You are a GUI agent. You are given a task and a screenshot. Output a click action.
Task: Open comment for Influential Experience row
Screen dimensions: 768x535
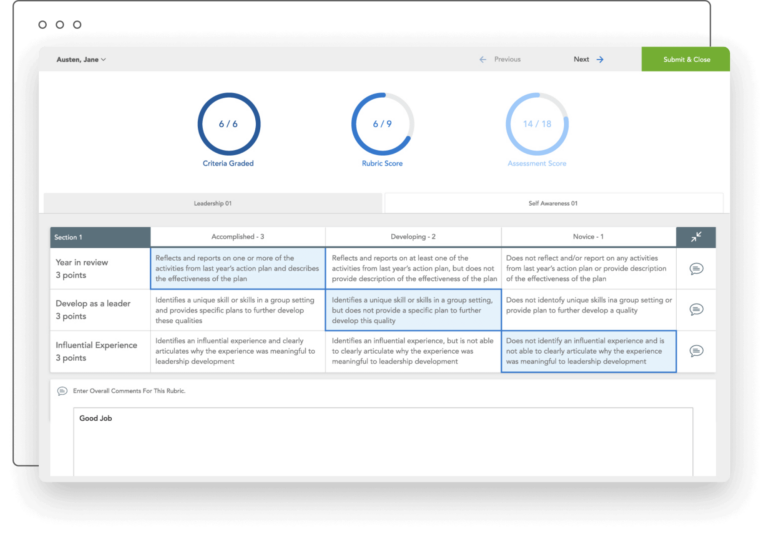coord(696,351)
